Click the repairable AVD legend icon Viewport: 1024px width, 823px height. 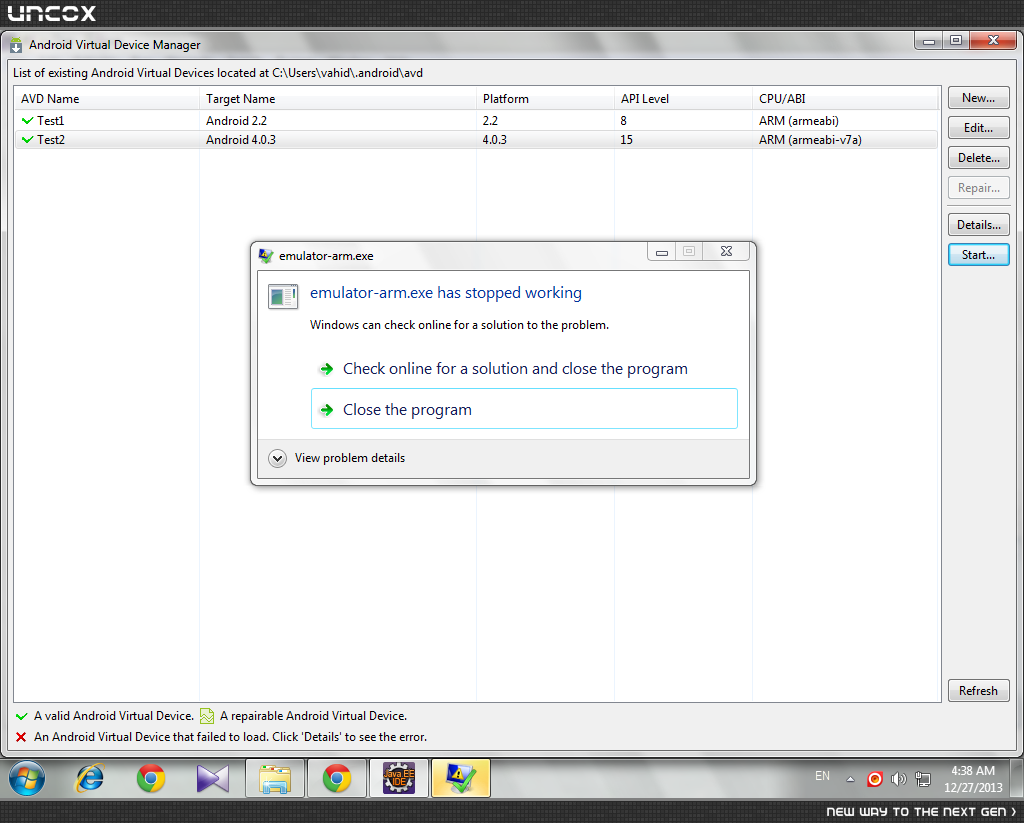pyautogui.click(x=206, y=716)
